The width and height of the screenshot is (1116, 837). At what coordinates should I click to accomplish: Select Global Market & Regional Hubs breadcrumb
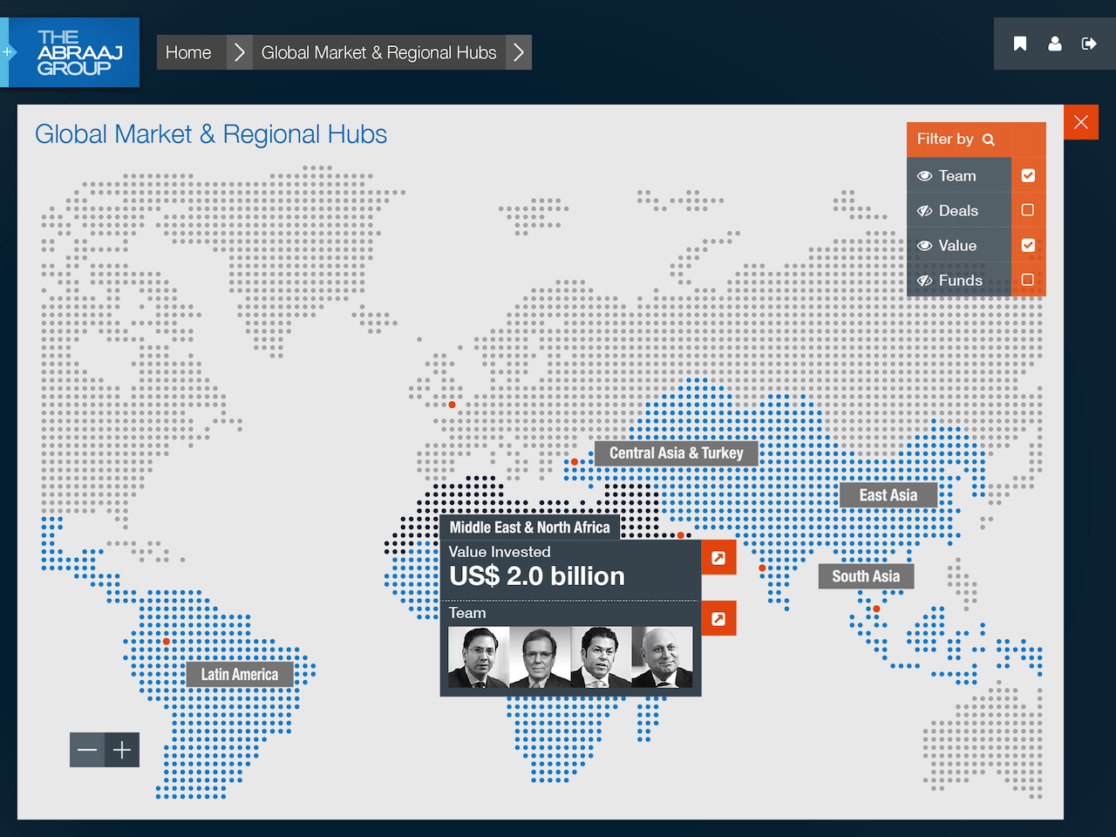(x=379, y=53)
